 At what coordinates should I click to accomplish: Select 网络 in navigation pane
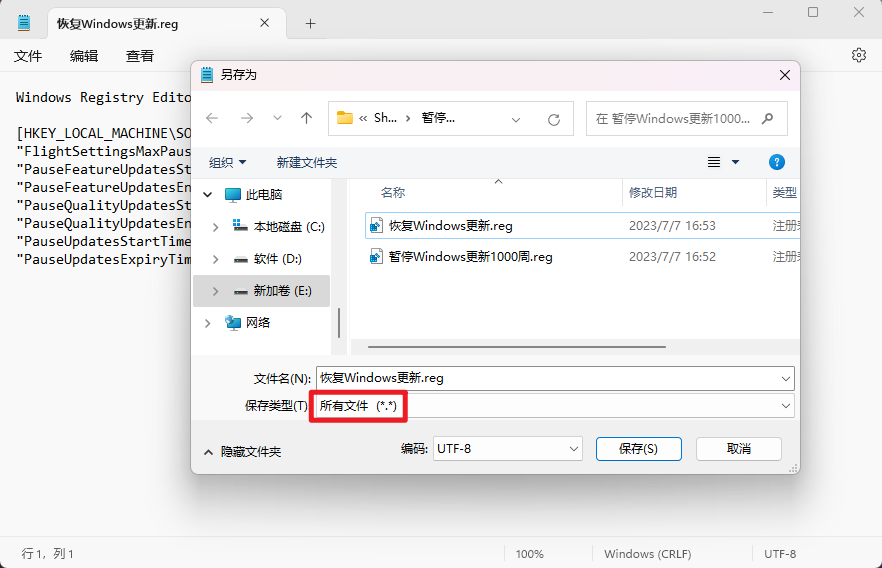(x=258, y=323)
